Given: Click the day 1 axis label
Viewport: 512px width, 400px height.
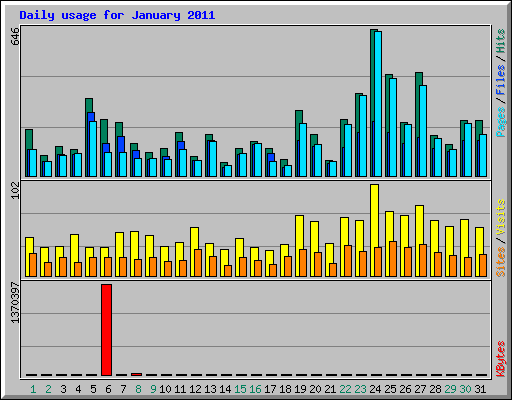Looking at the screenshot, I should click(33, 389).
